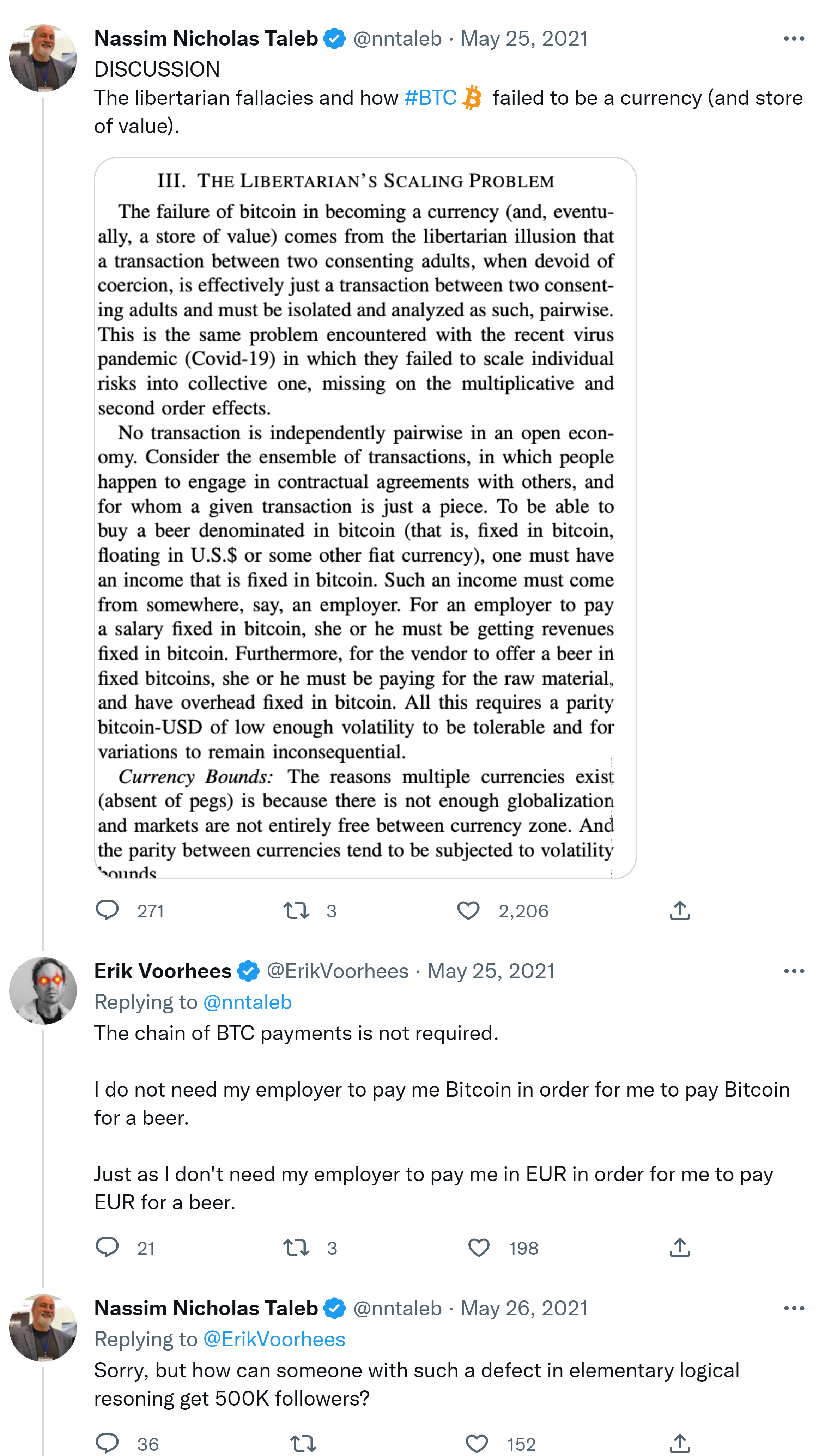
Task: Retweet Taleb's first tweet about #BTC
Action: pyautogui.click(x=296, y=910)
